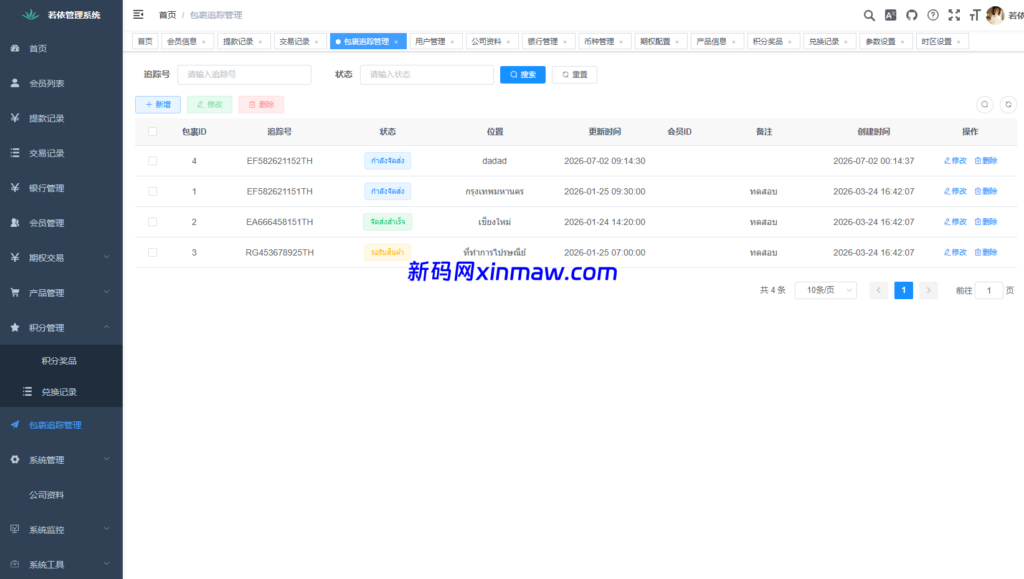Collapse the 积分管理 sidebar menu

point(61,328)
